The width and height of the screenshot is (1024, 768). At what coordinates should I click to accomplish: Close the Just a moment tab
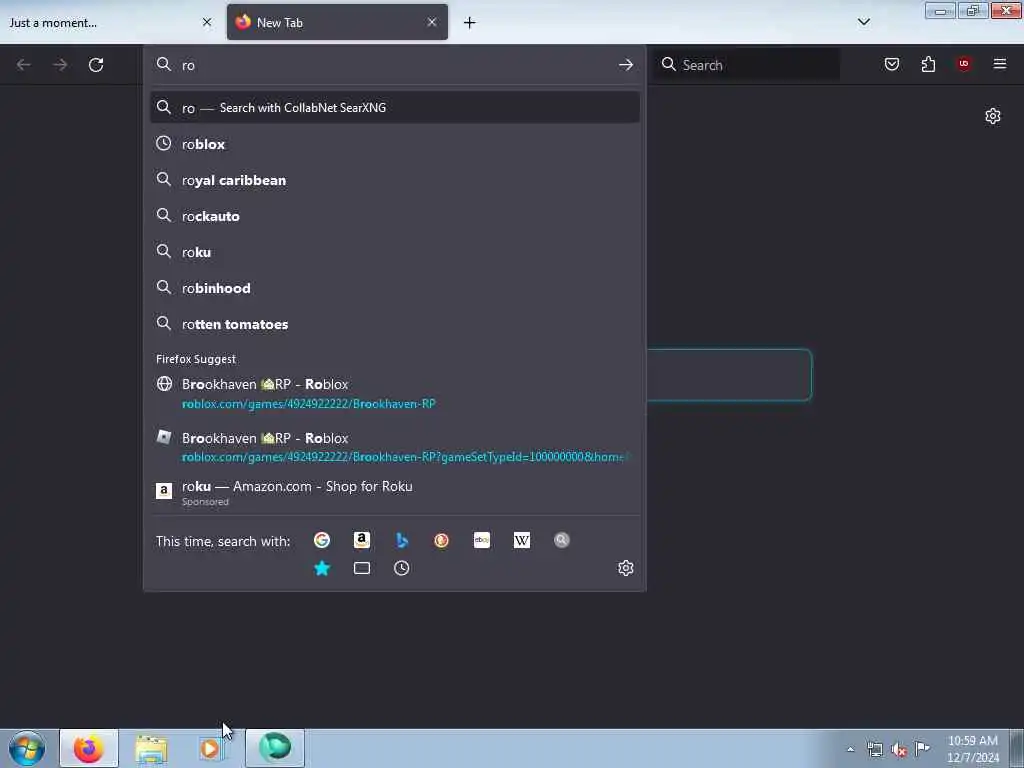point(207,22)
